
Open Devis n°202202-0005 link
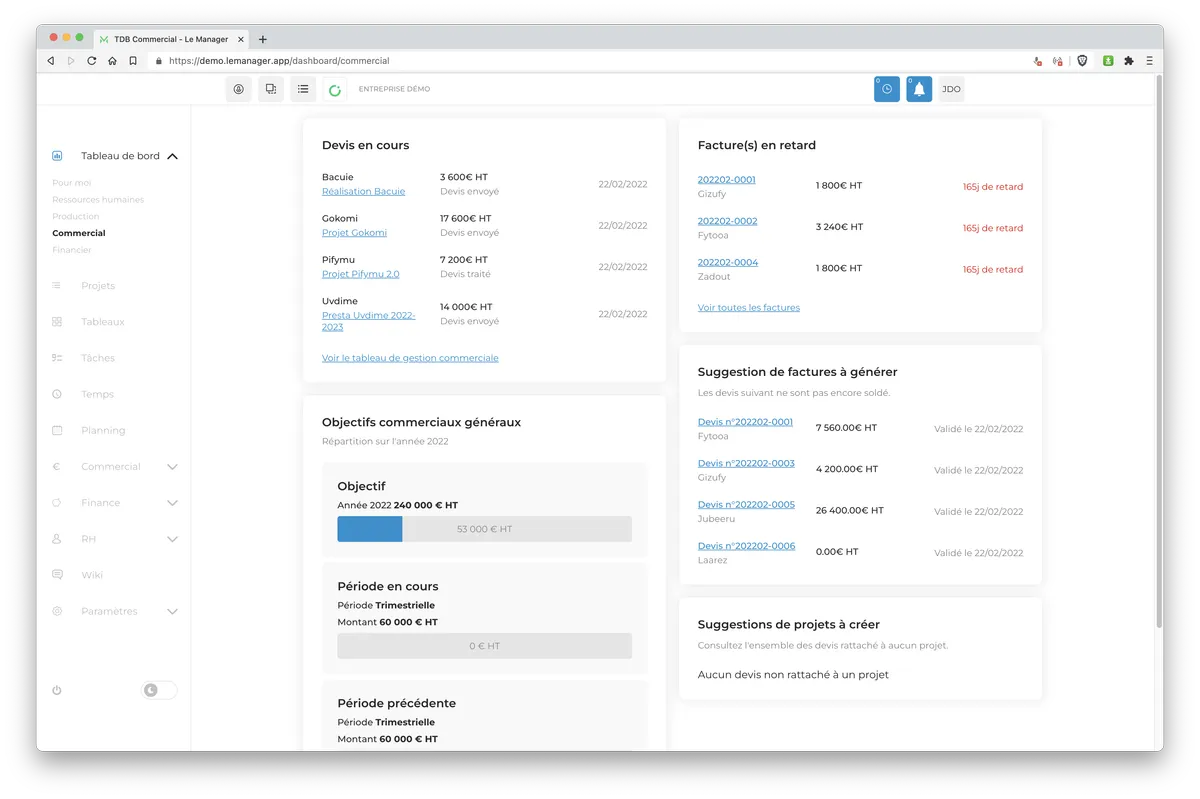(x=746, y=505)
